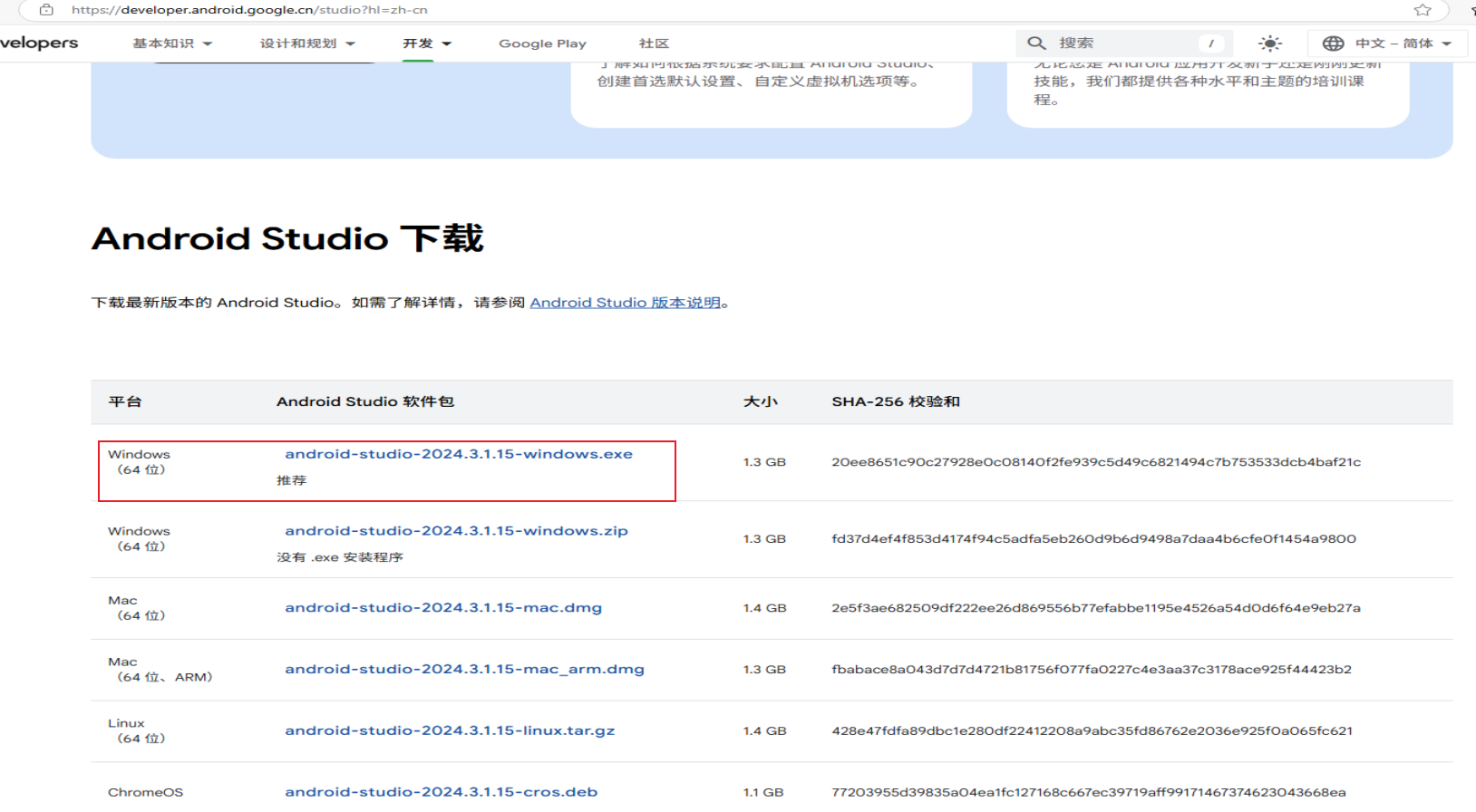Click the Linux (64 位) platform cell
This screenshot has width=1476, height=812.
[x=137, y=730]
